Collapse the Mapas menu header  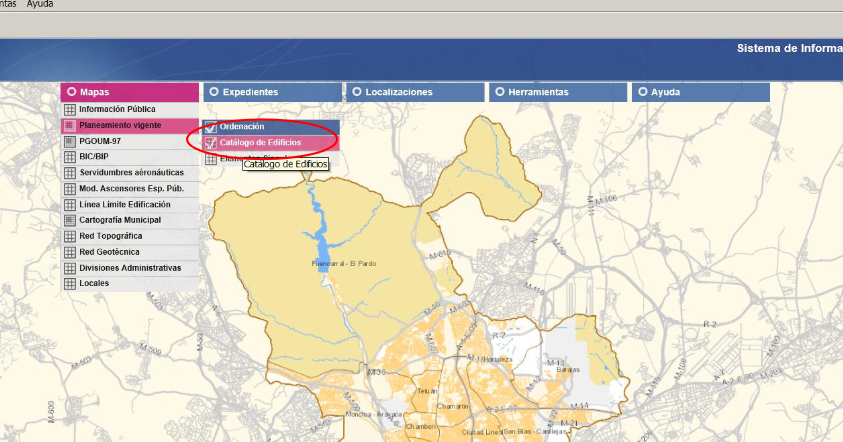tap(129, 92)
